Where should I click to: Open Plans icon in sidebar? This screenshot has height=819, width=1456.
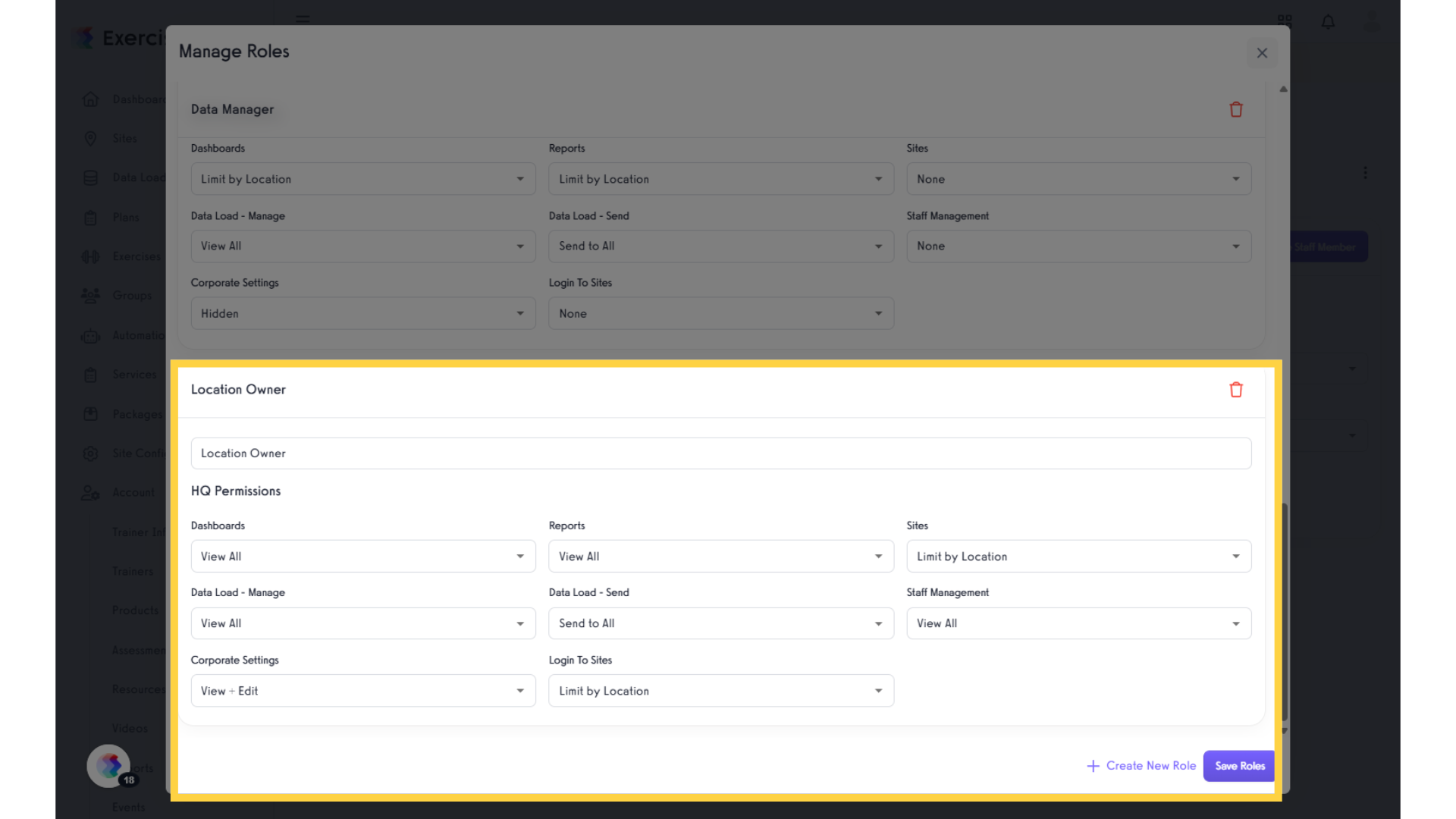(90, 218)
